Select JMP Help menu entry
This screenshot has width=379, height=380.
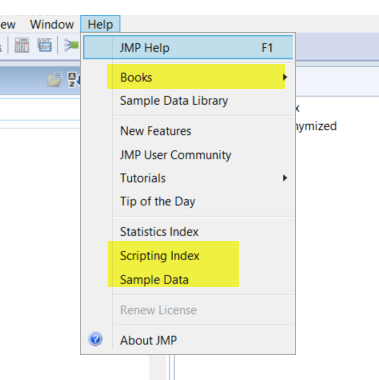pos(188,47)
